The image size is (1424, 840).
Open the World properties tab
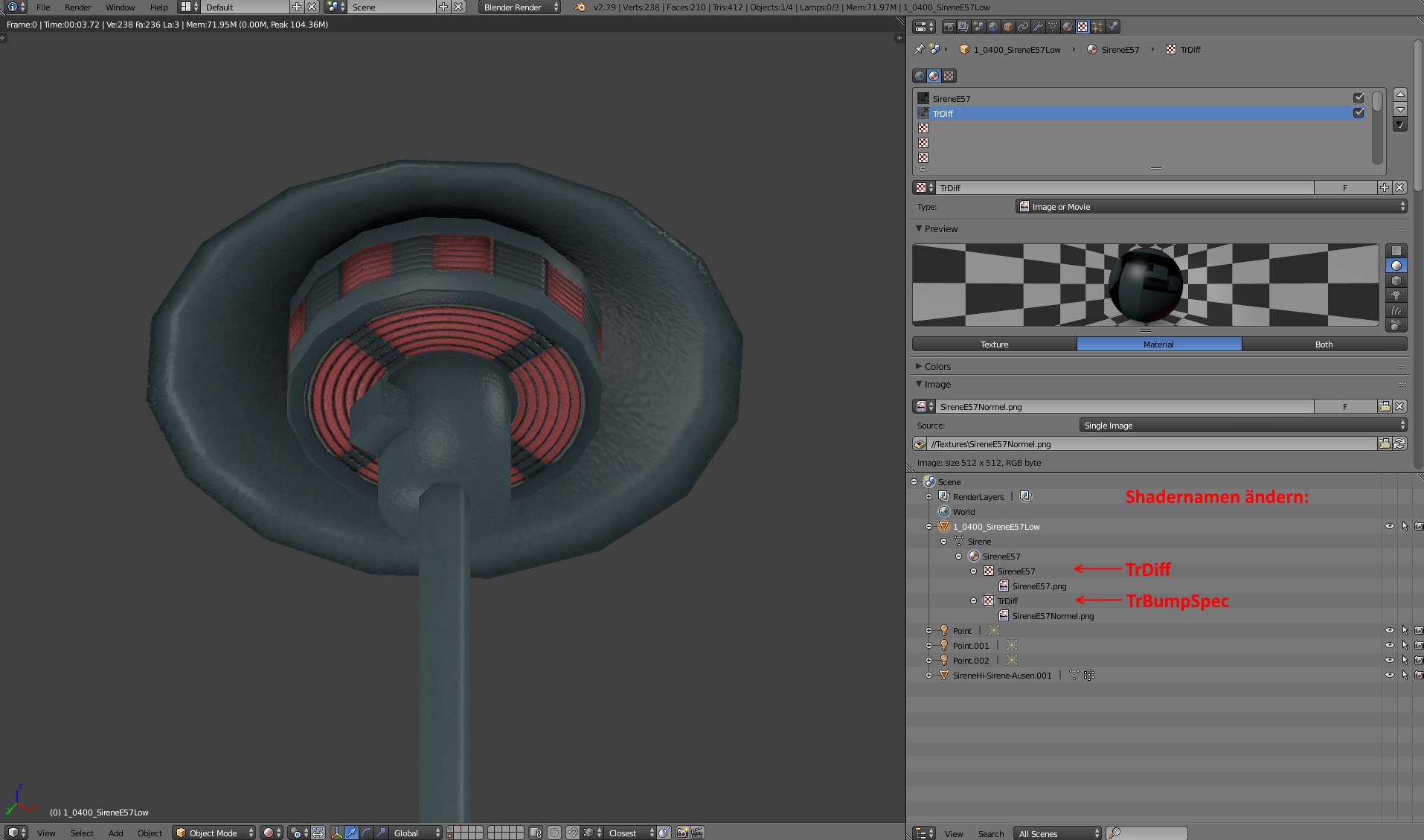coord(993,27)
